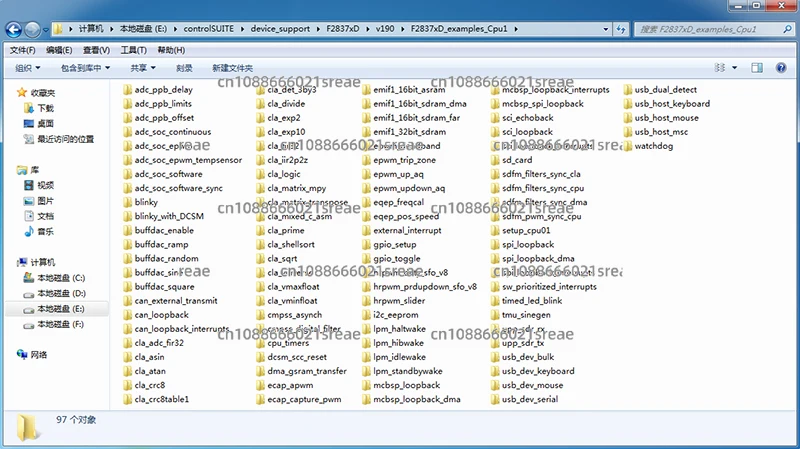Click the Forward navigation arrow
Image resolution: width=800 pixels, height=449 pixels.
32,30
